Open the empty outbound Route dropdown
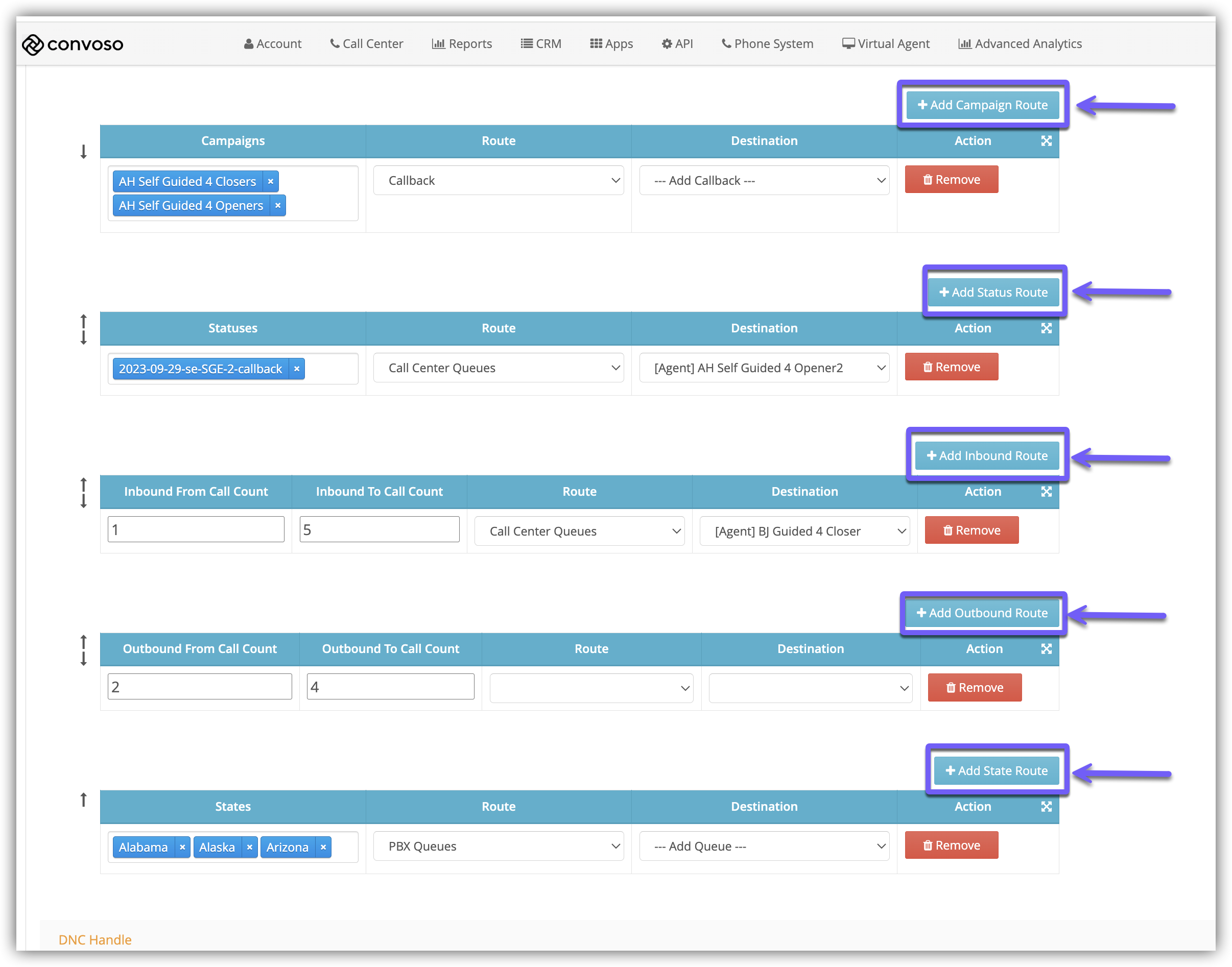 point(591,688)
